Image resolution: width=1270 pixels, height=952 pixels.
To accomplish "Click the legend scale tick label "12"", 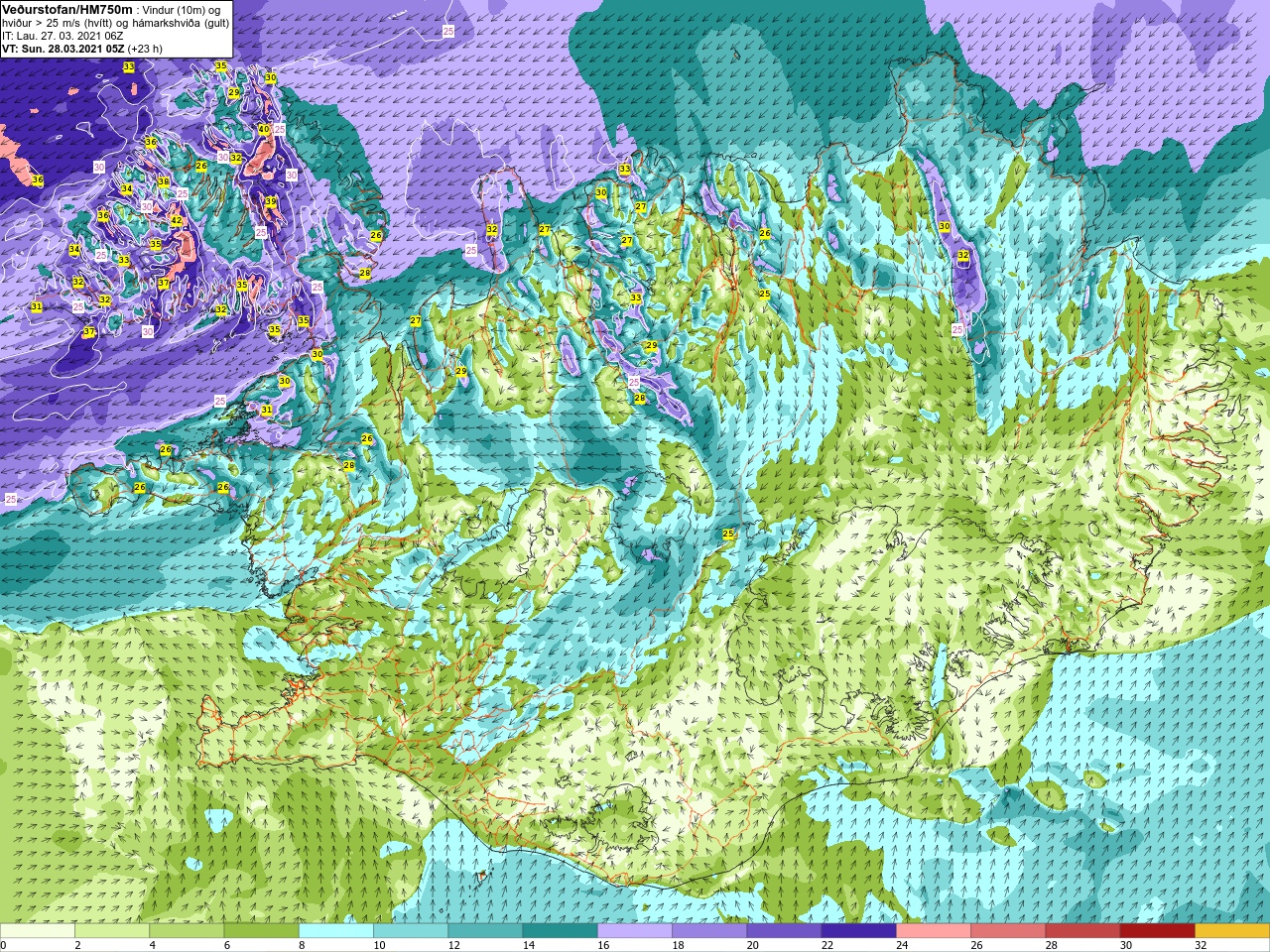I will [454, 945].
